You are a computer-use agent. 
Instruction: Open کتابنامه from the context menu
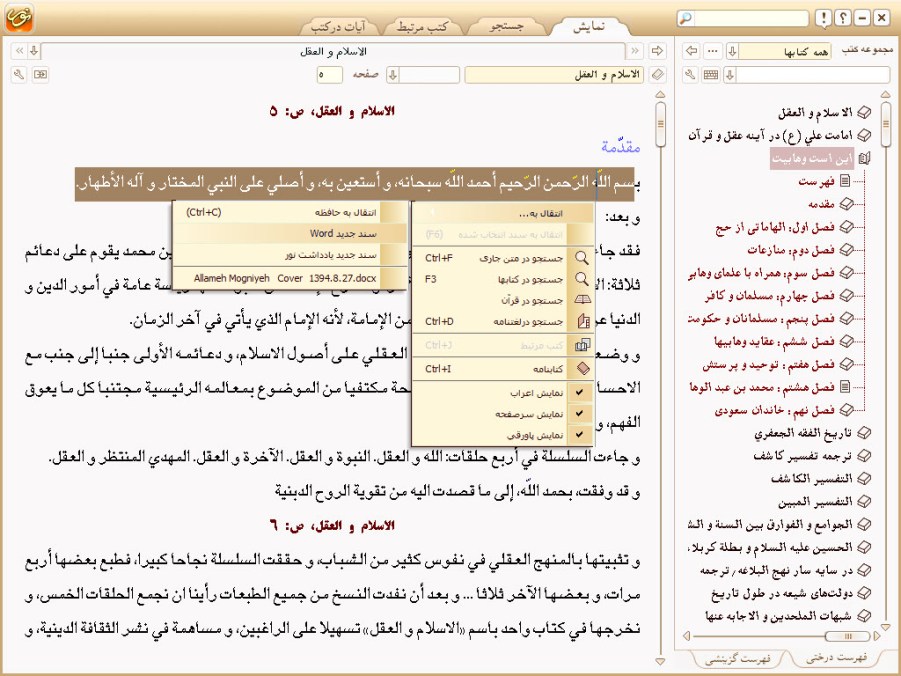[x=503, y=368]
